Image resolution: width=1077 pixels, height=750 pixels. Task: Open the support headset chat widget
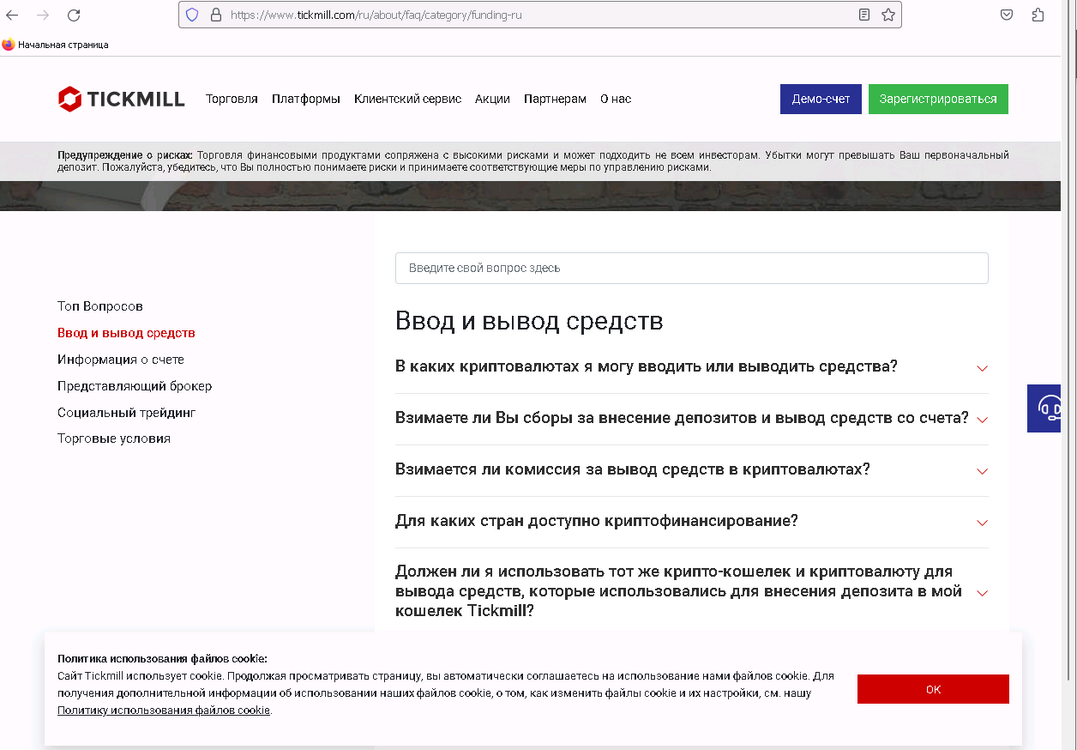pos(1045,408)
